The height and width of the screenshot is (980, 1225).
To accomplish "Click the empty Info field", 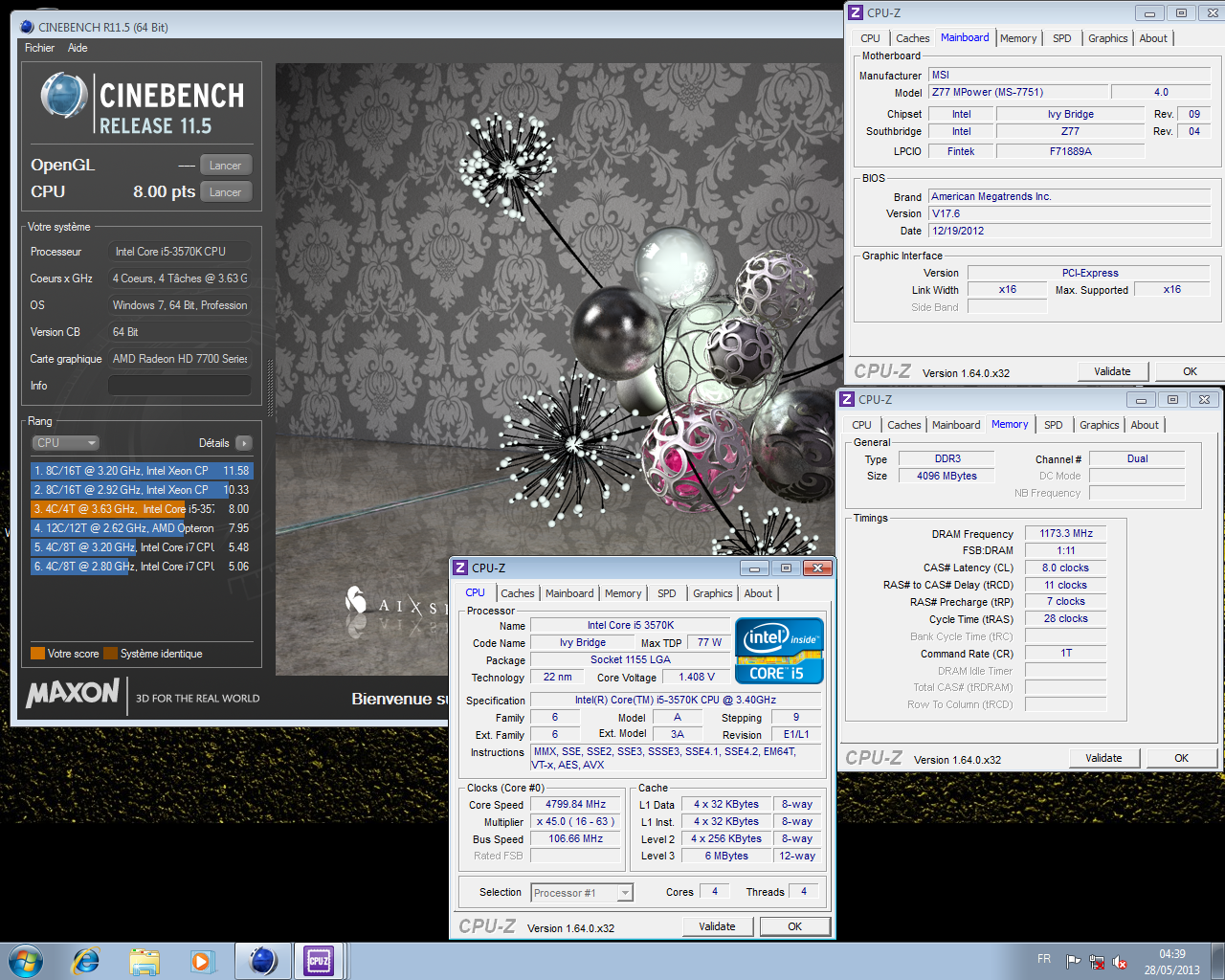I will (x=180, y=386).
